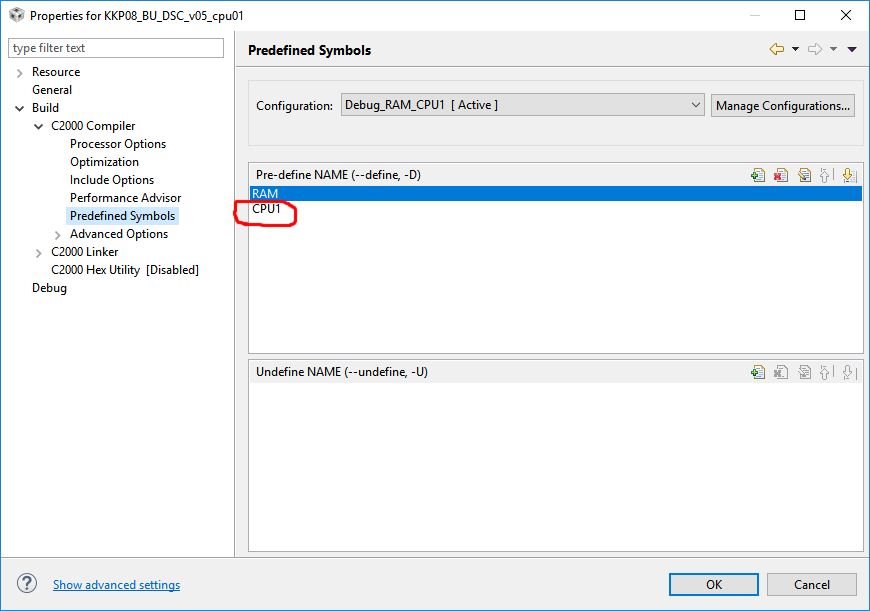The height and width of the screenshot is (611, 870).
Task: Select C2000 Hex Utility [Disabled]
Action: pos(125,270)
